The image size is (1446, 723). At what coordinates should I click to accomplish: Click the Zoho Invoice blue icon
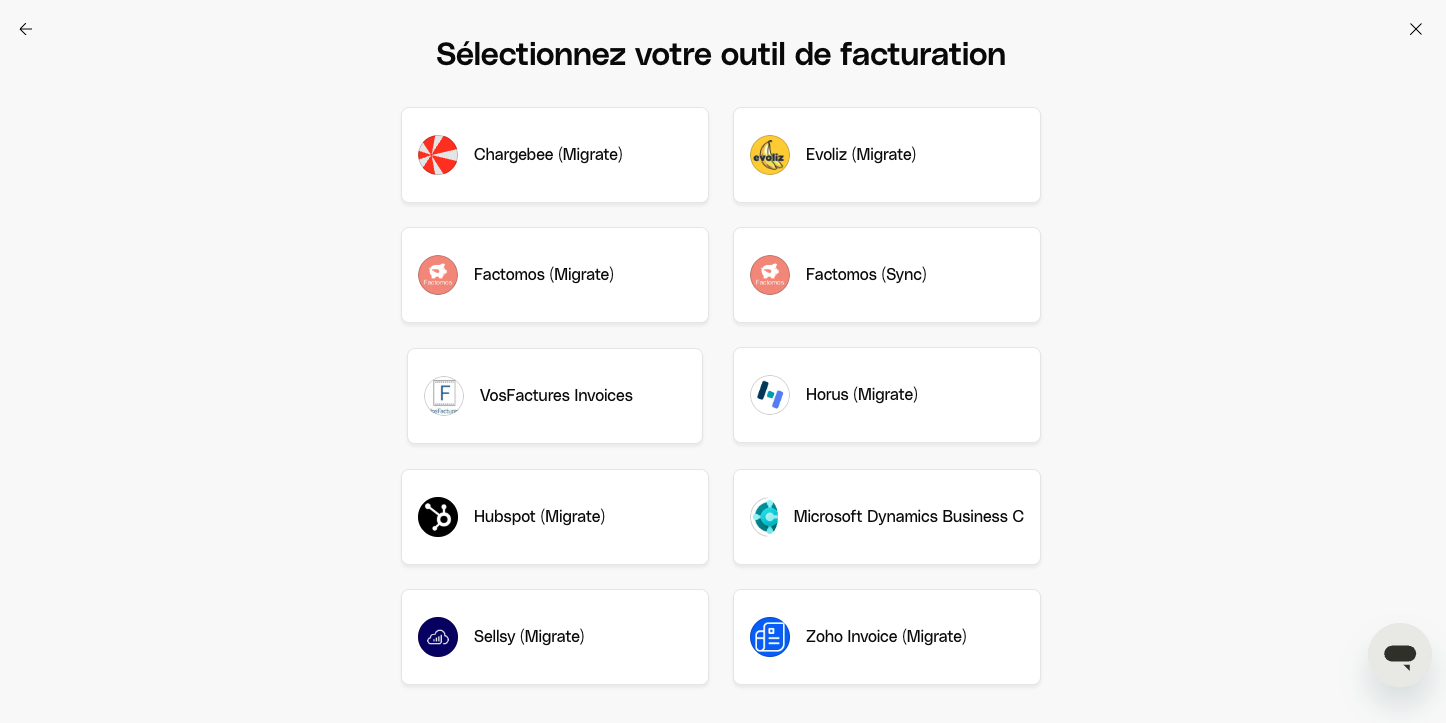pos(770,637)
